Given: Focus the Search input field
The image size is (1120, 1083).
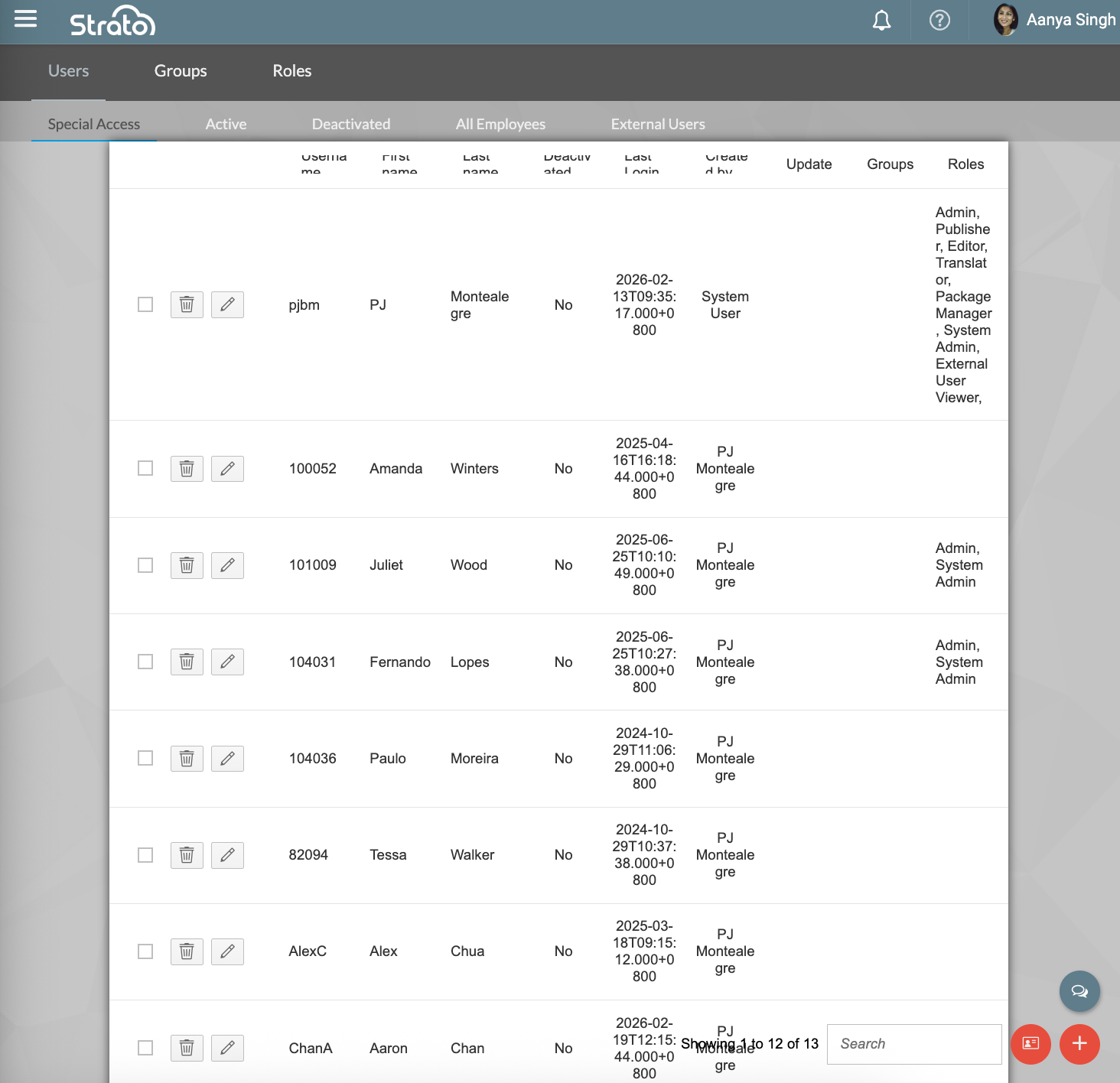Looking at the screenshot, I should (x=914, y=1044).
